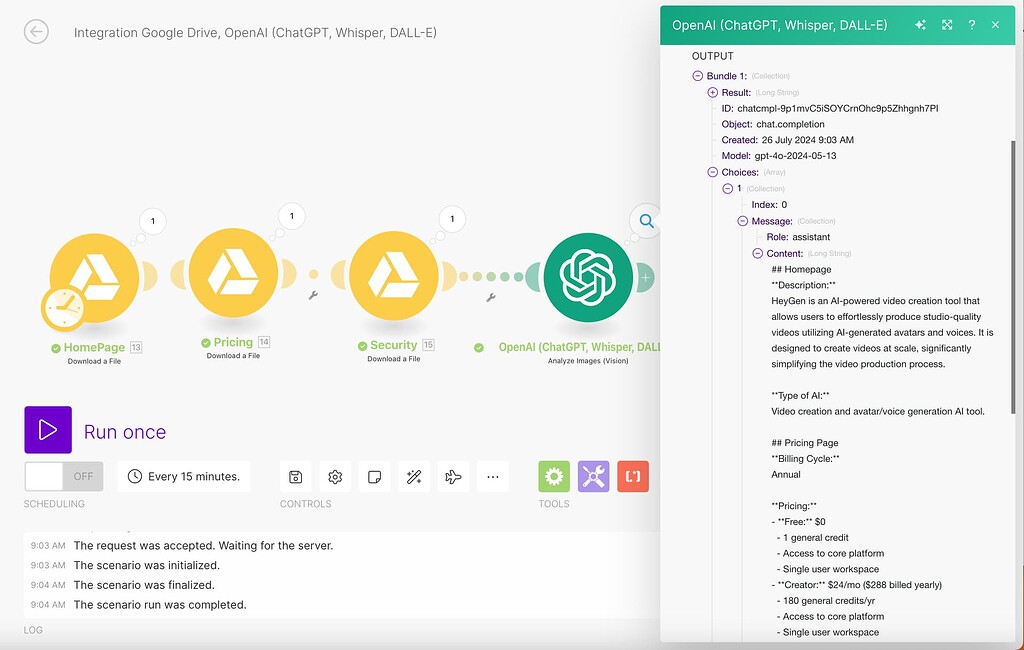Open help via the question mark in the panel
This screenshot has width=1024, height=650.
pyautogui.click(x=971, y=24)
